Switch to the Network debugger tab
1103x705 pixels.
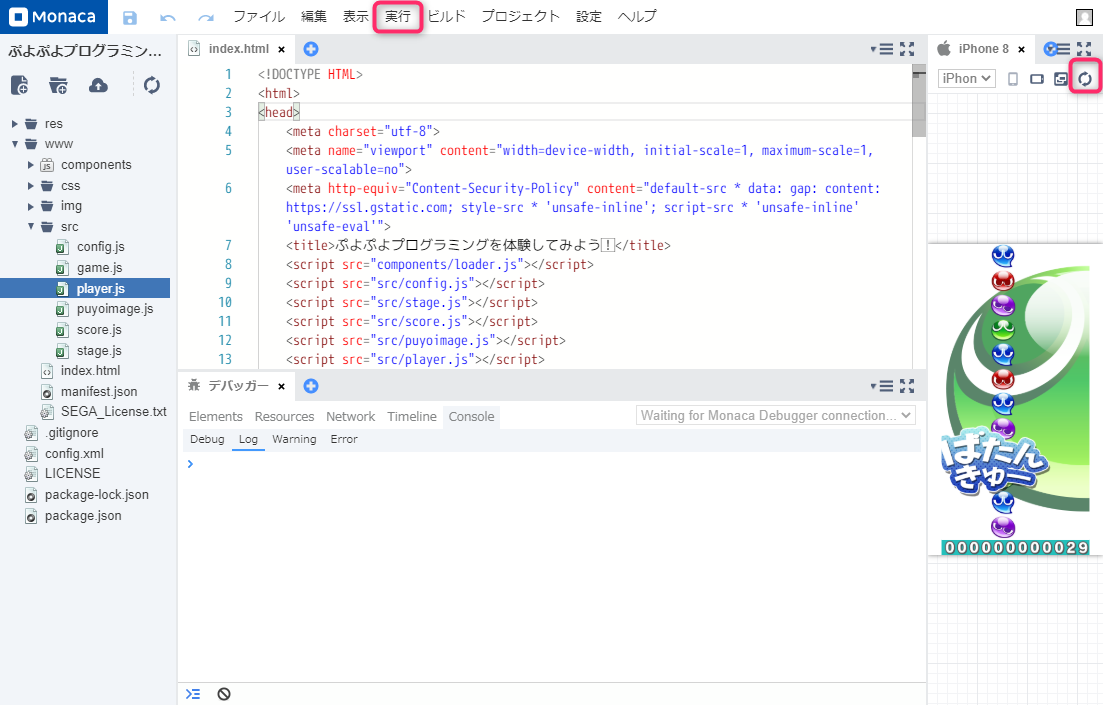(x=350, y=417)
